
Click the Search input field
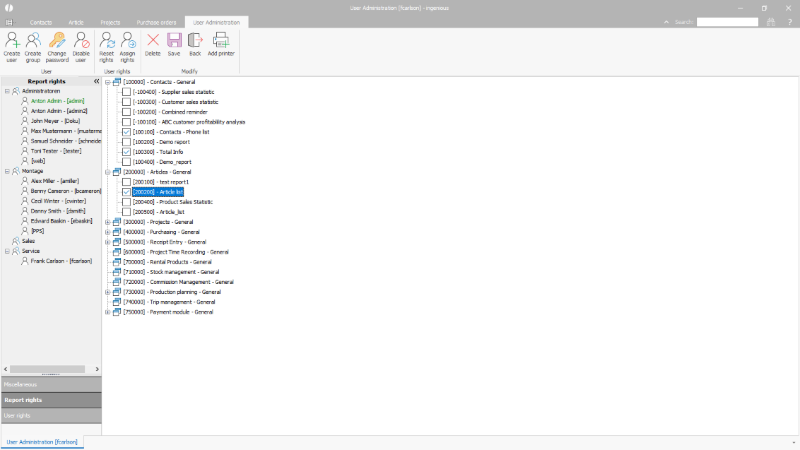(728, 22)
